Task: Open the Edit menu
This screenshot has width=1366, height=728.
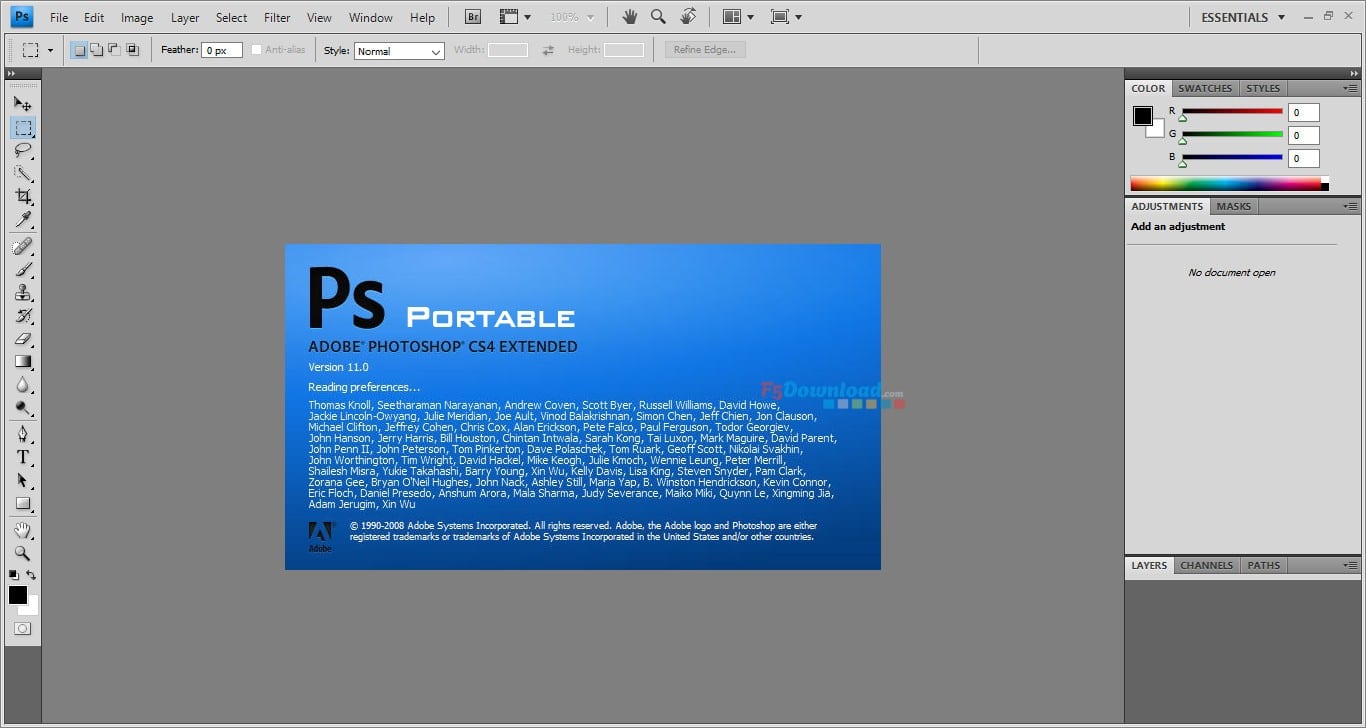Action: tap(94, 17)
